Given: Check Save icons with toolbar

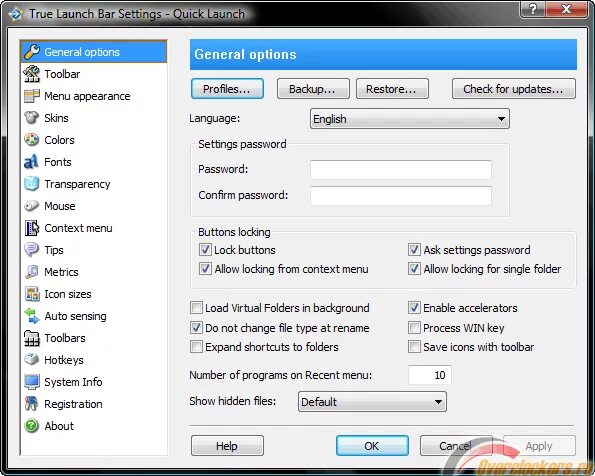Looking at the screenshot, I should pyautogui.click(x=414, y=347).
